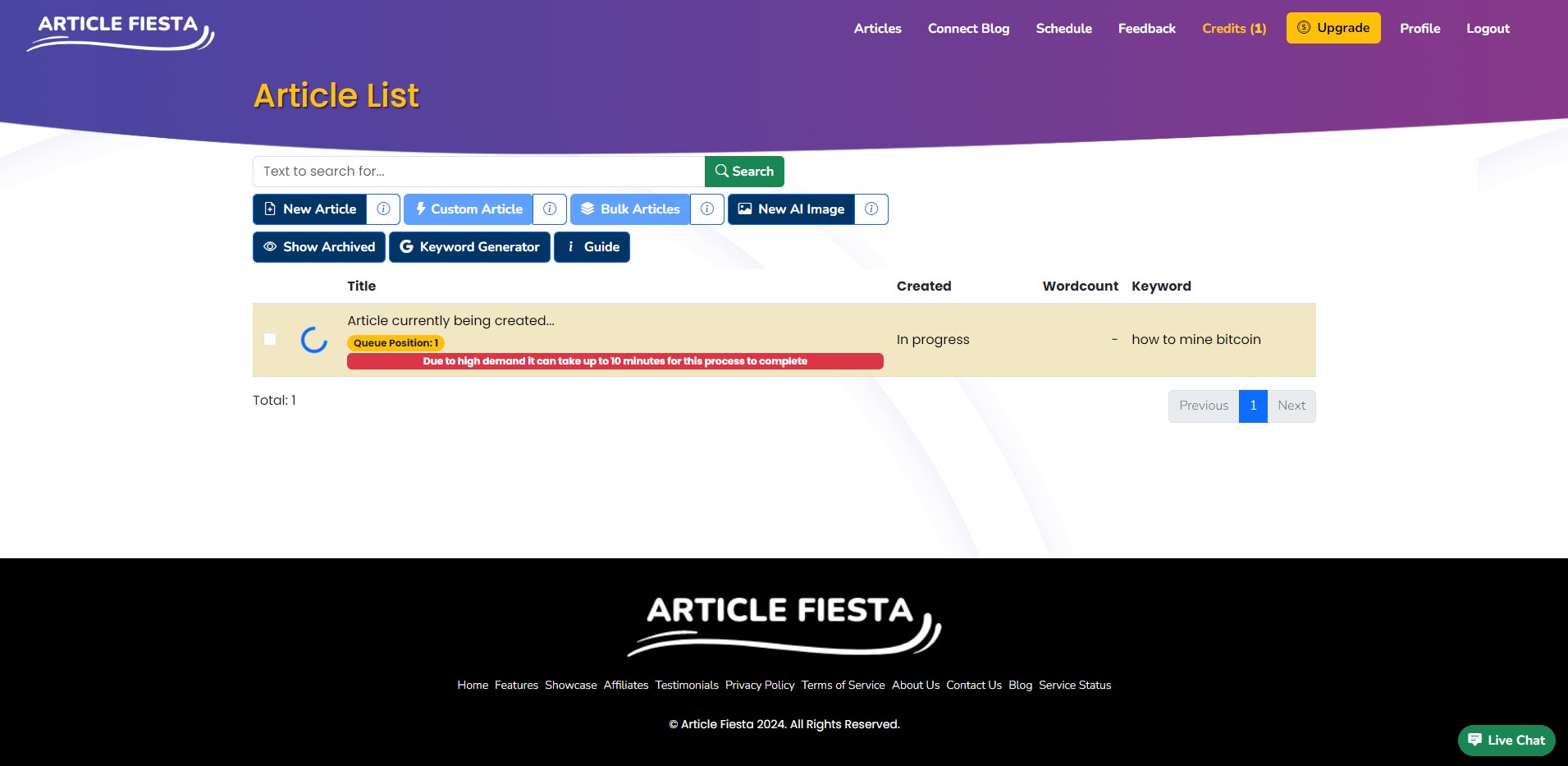Screen dimensions: 1568x766
Task: Select the checkbox for the in-progress article
Action: click(270, 339)
